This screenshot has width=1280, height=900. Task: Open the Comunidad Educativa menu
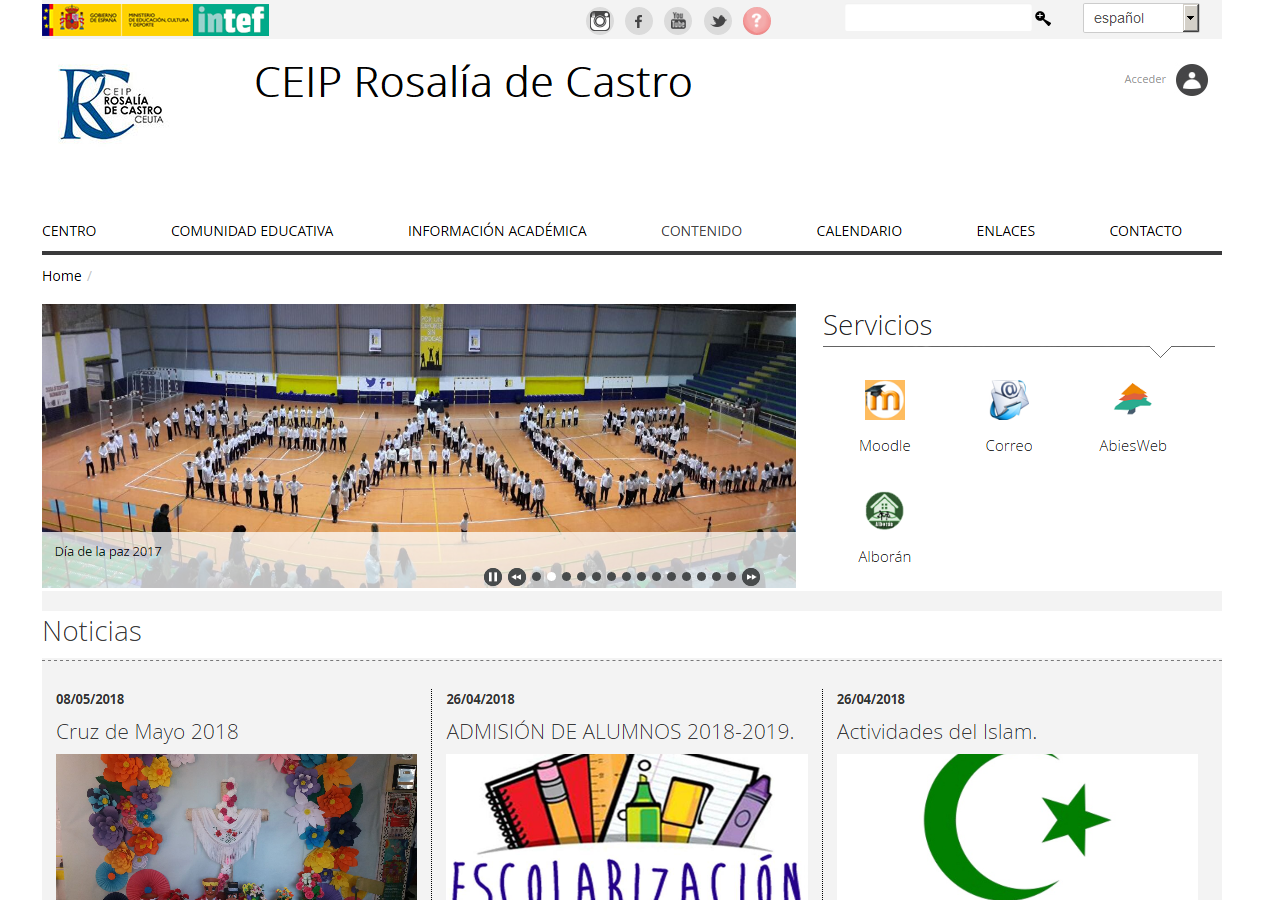pyautogui.click(x=252, y=231)
